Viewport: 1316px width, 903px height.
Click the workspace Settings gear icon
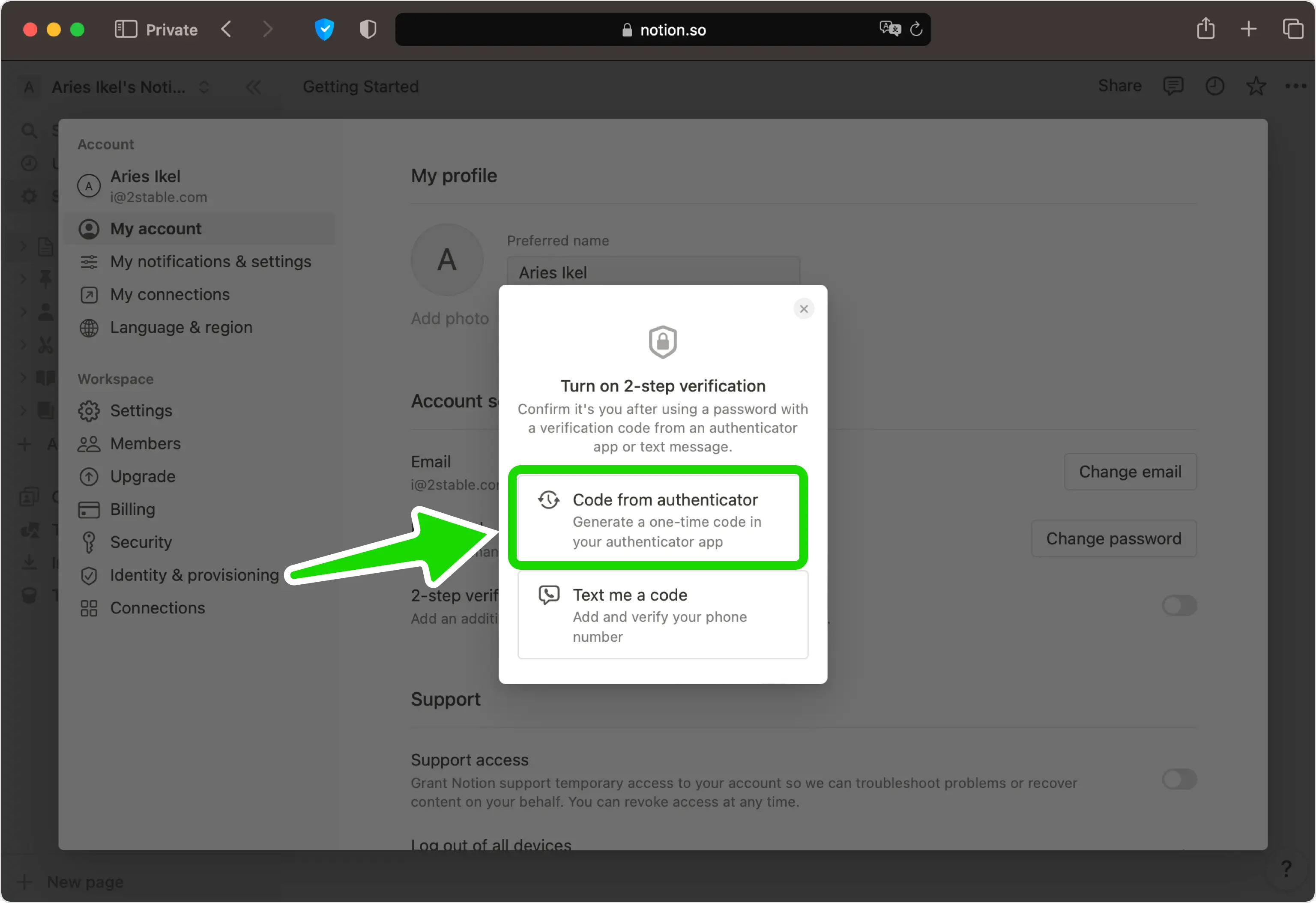click(89, 411)
